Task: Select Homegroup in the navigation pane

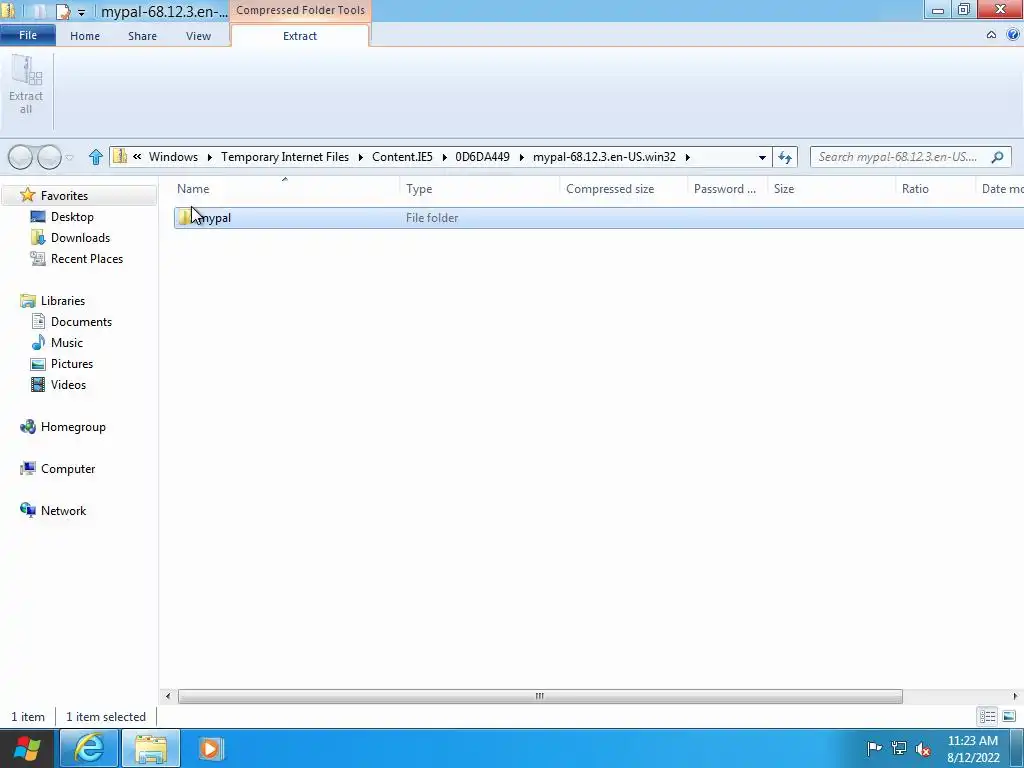Action: pyautogui.click(x=73, y=426)
